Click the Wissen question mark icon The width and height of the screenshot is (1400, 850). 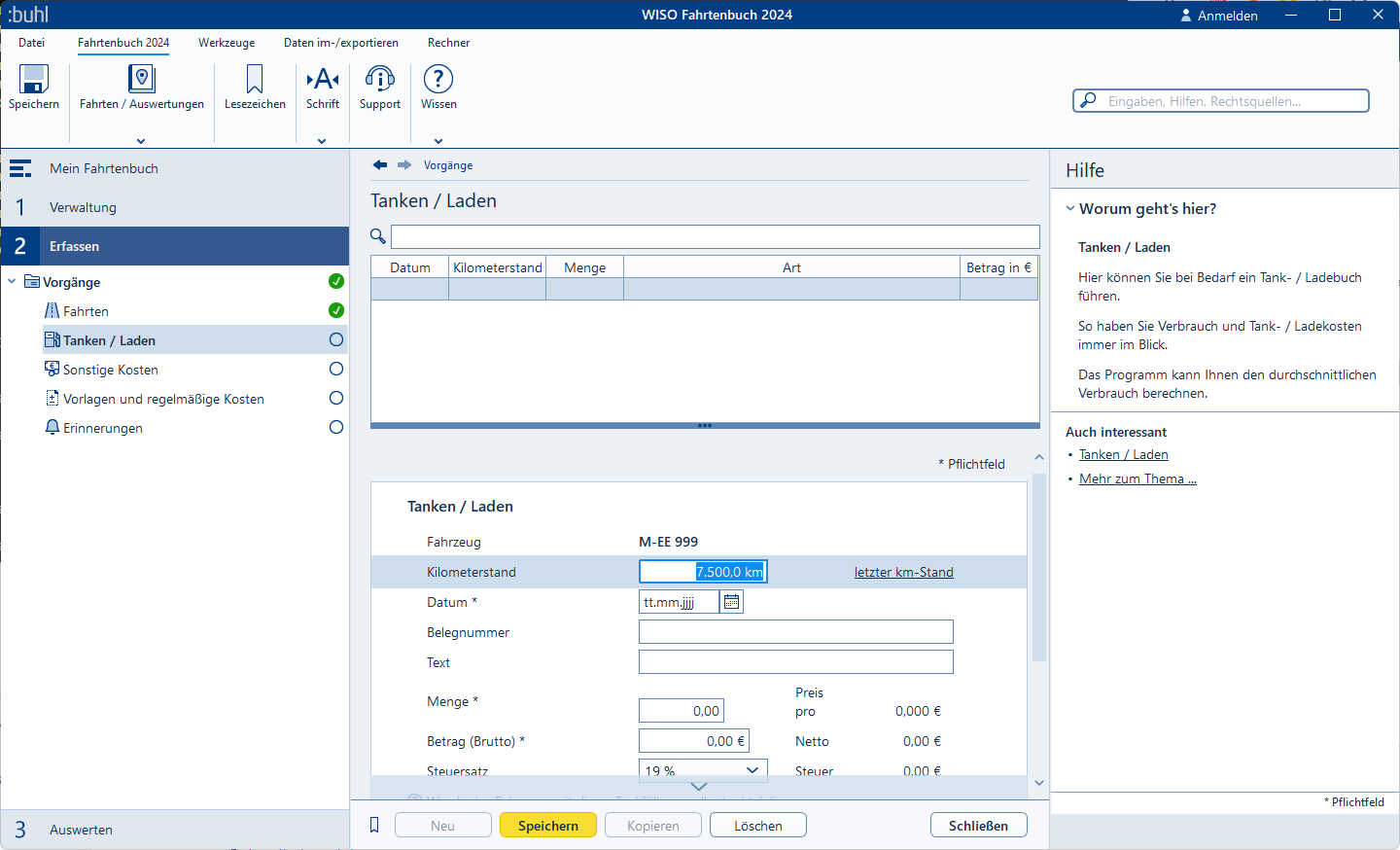(438, 80)
